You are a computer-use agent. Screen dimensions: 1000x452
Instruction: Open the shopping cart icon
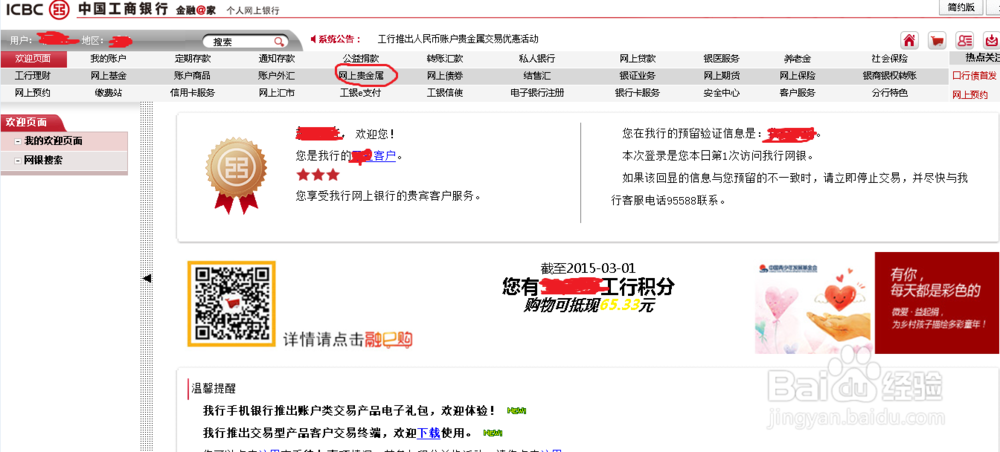[937, 40]
